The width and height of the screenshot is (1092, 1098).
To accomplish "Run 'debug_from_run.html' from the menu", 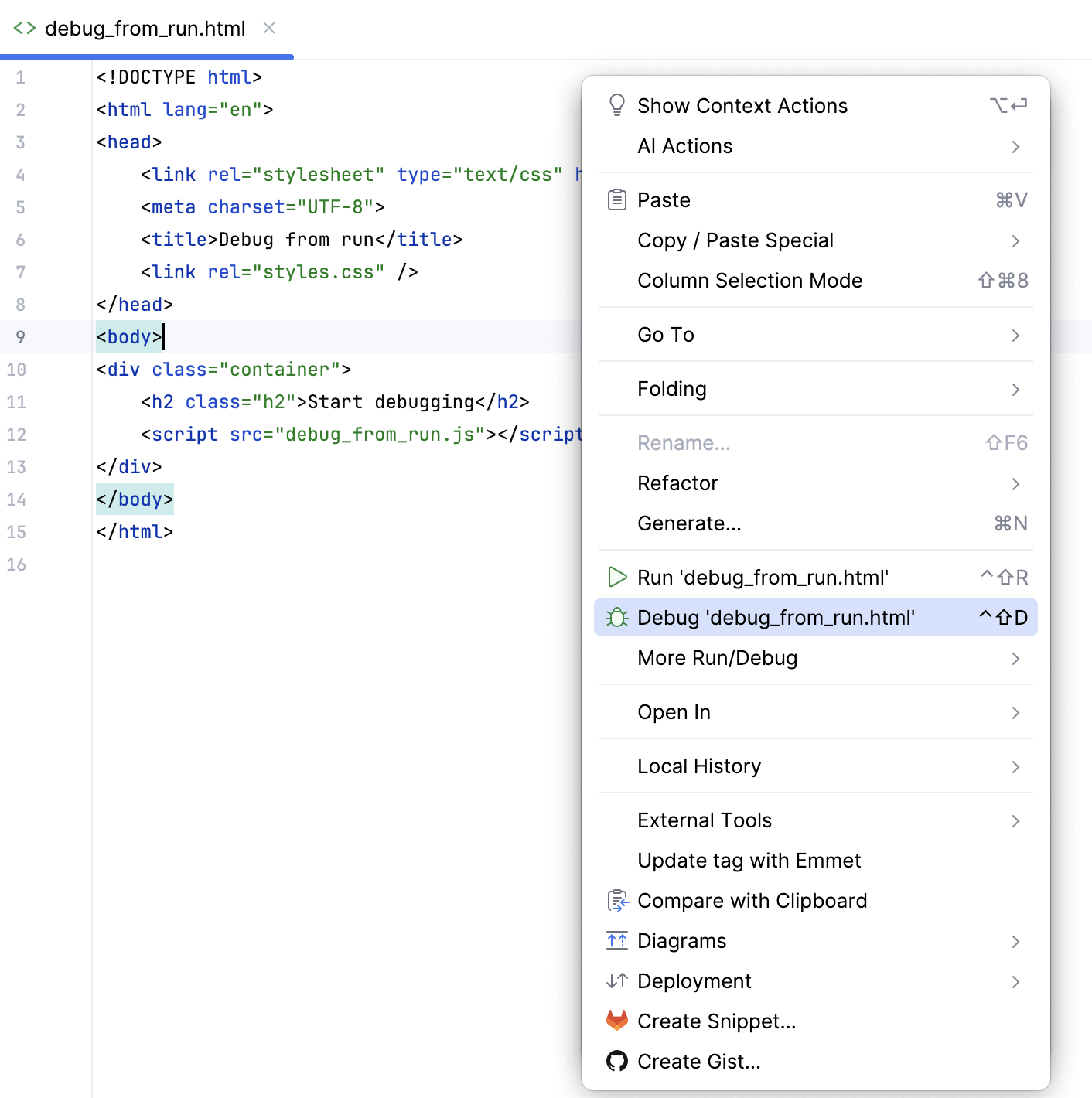I will tap(763, 577).
